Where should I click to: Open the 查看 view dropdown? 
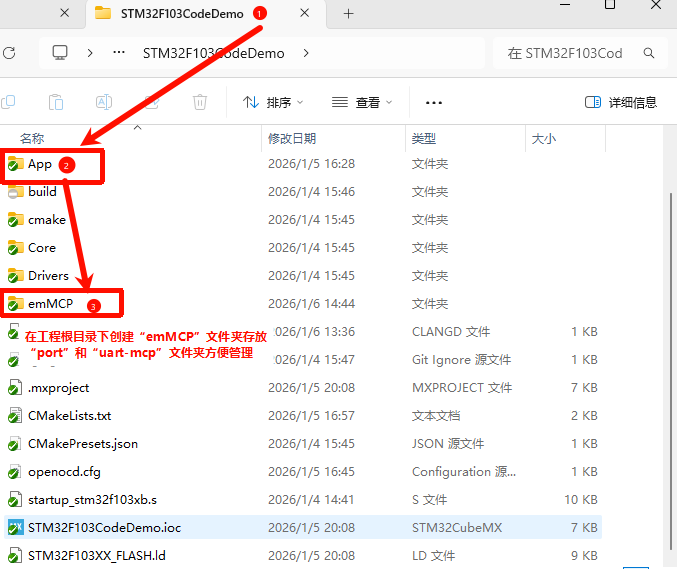pos(362,102)
